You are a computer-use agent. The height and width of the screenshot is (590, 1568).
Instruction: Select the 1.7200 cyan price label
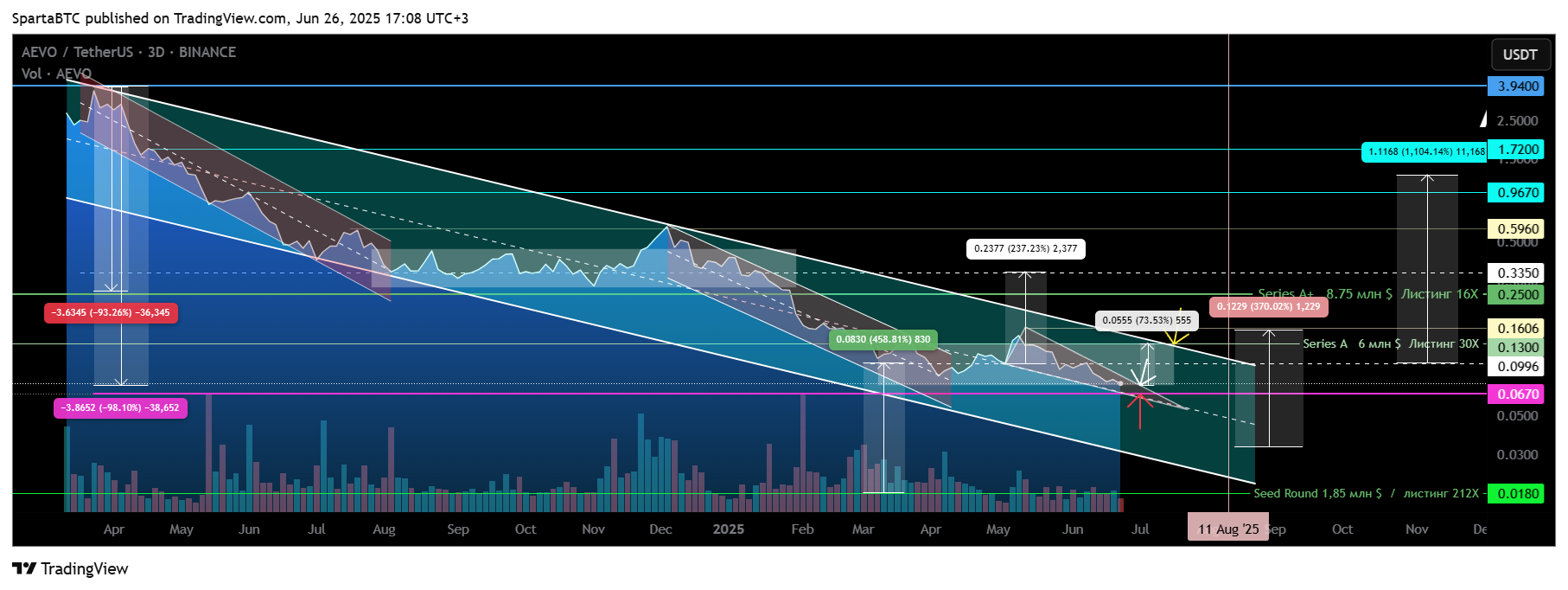tap(1517, 149)
